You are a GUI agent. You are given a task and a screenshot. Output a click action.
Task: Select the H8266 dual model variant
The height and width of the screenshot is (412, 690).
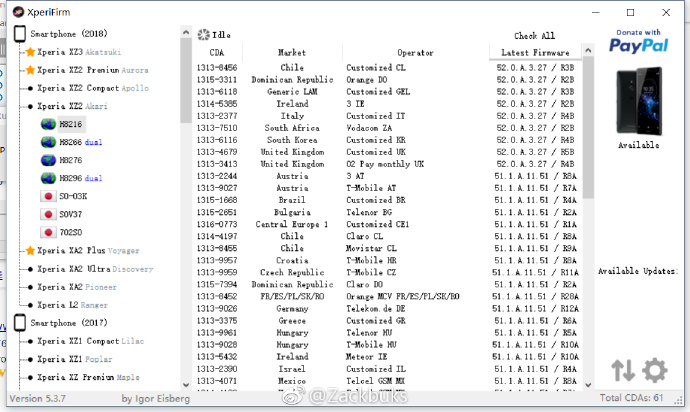(81, 142)
